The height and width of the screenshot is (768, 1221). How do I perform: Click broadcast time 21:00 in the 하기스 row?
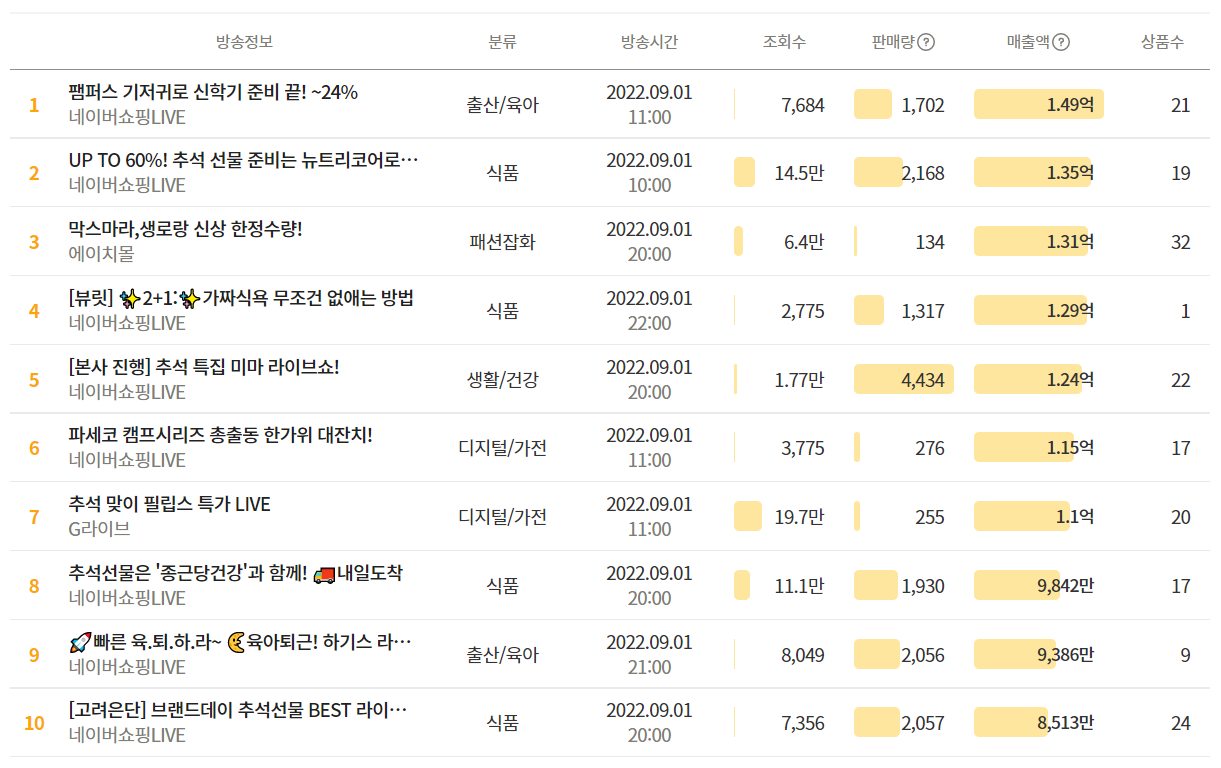649,666
